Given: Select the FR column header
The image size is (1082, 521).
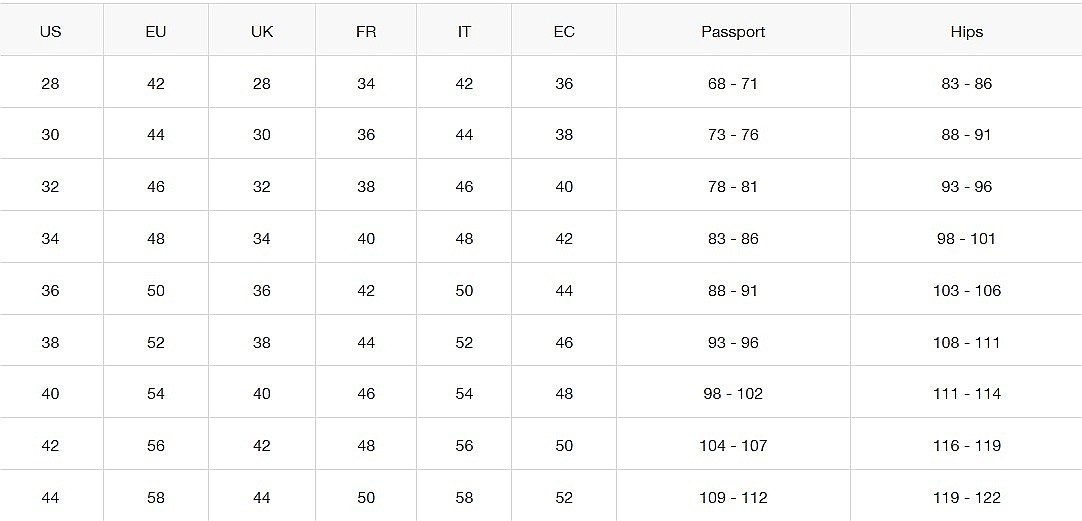Looking at the screenshot, I should click(366, 32).
